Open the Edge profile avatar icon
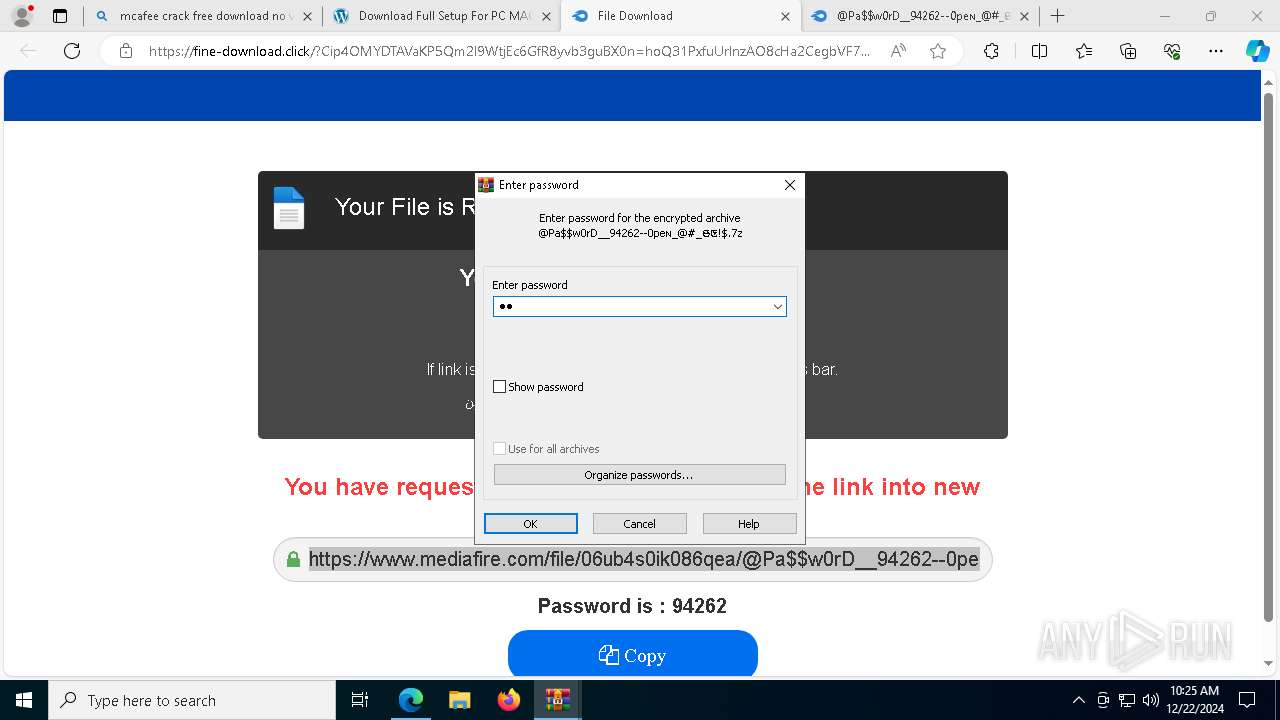The width and height of the screenshot is (1280, 720). point(22,16)
